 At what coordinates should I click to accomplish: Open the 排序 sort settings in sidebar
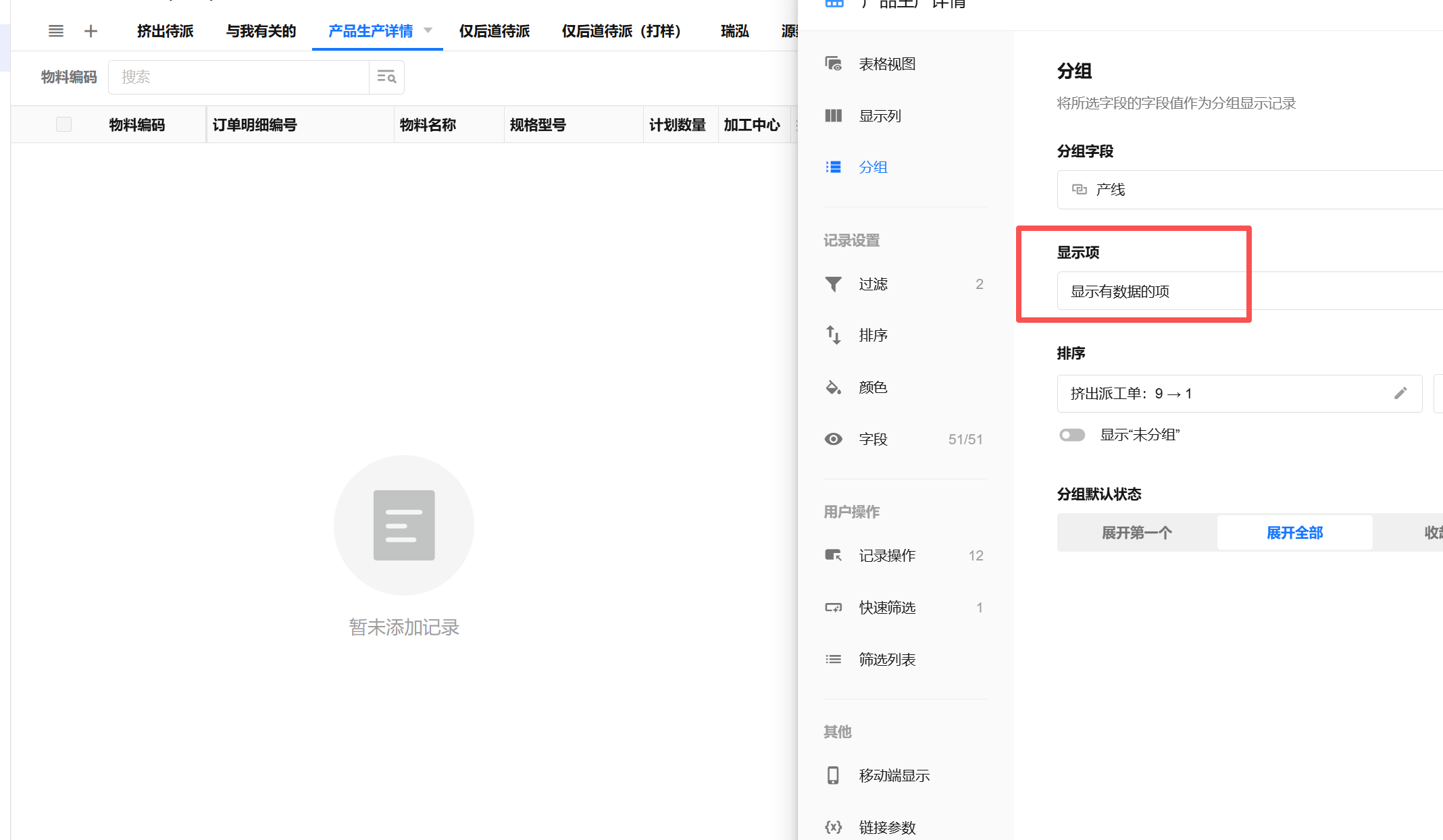pyautogui.click(x=872, y=335)
